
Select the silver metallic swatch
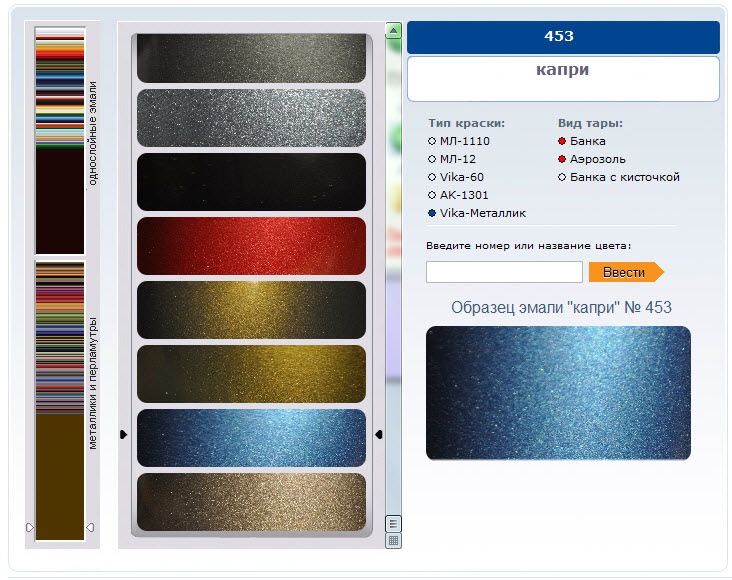251,118
